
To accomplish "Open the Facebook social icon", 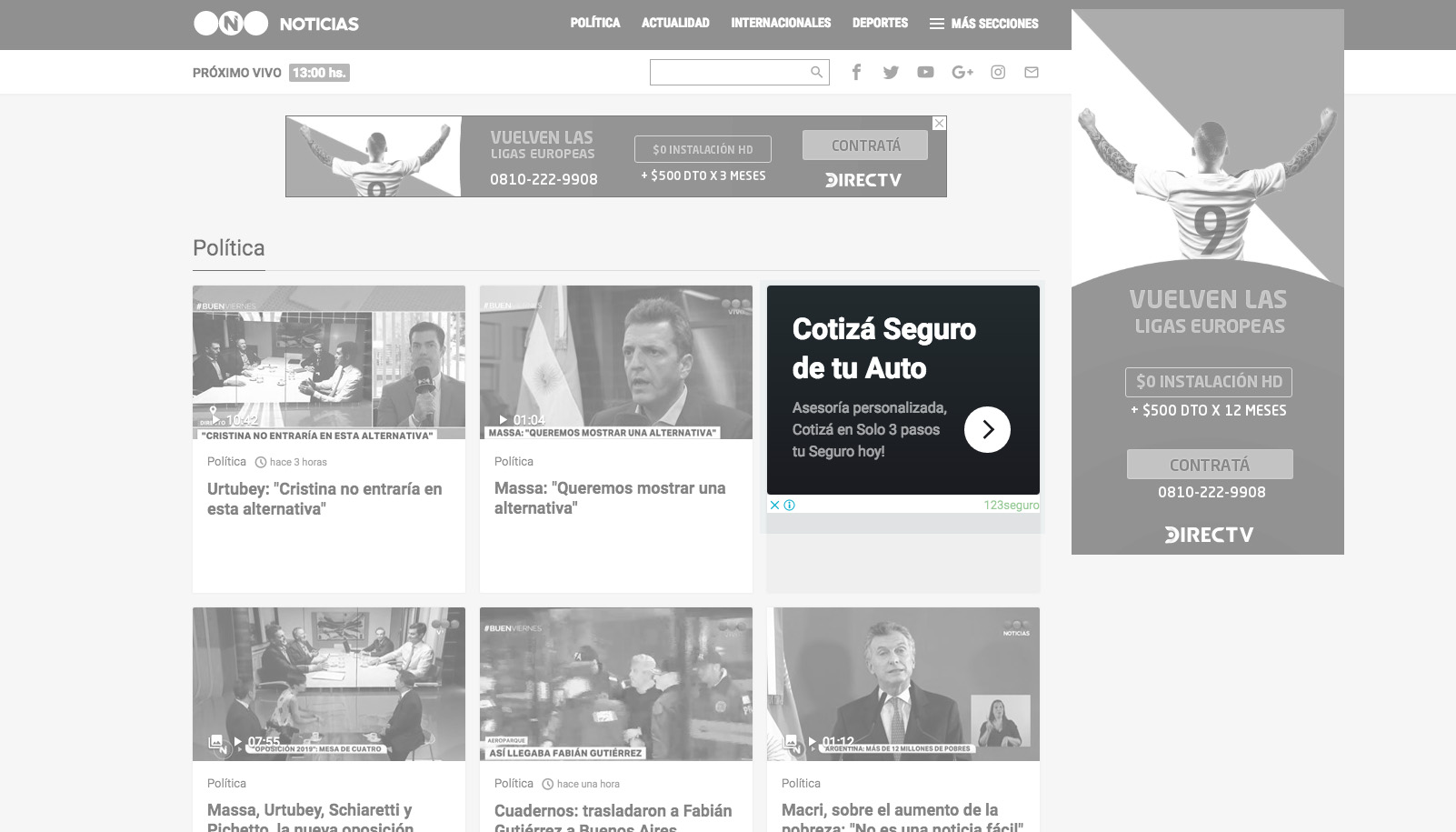I will coord(856,73).
